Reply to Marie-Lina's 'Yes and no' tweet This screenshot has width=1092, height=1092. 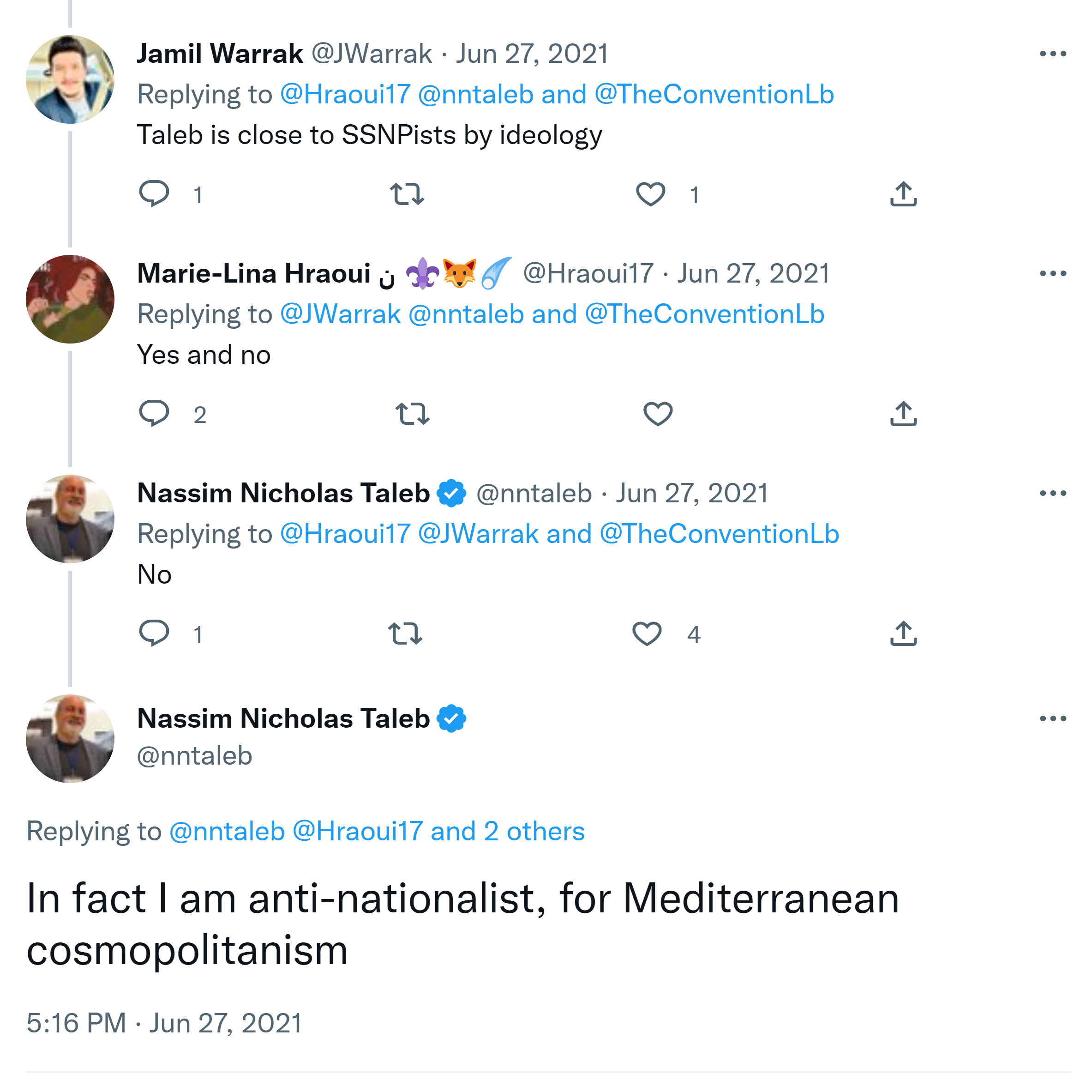pos(154,413)
